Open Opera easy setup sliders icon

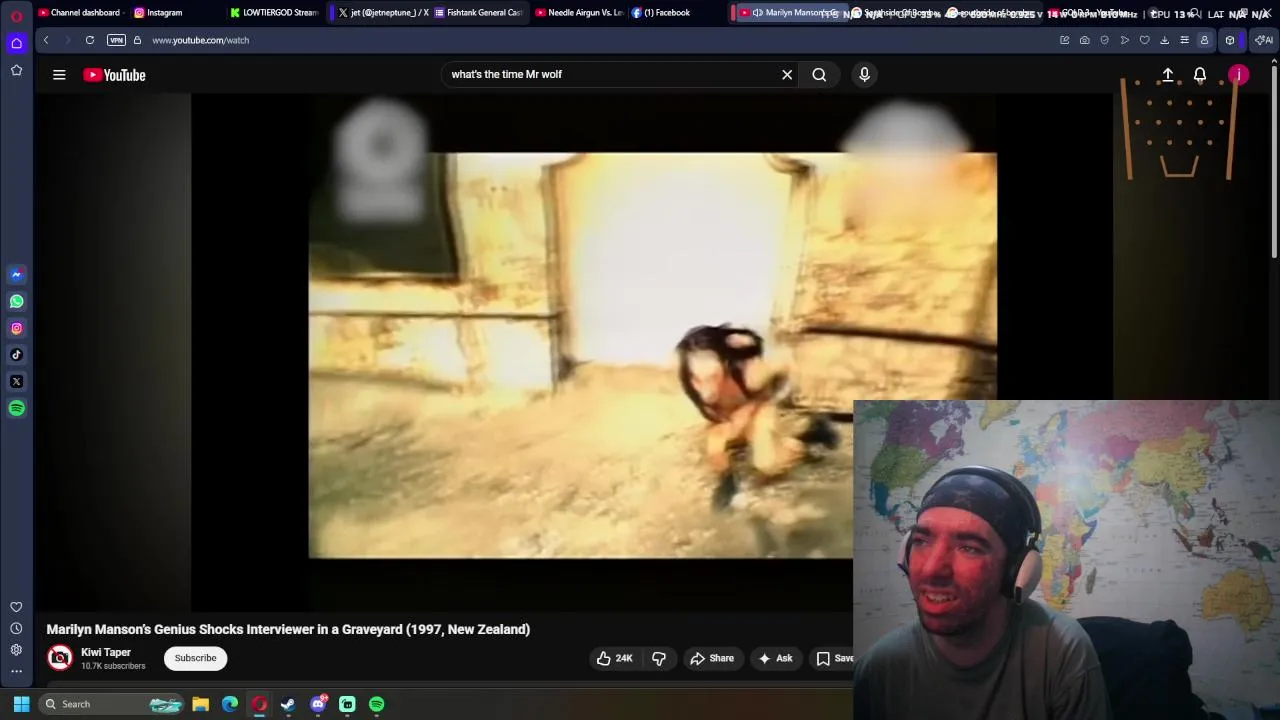pyautogui.click(x=1184, y=40)
